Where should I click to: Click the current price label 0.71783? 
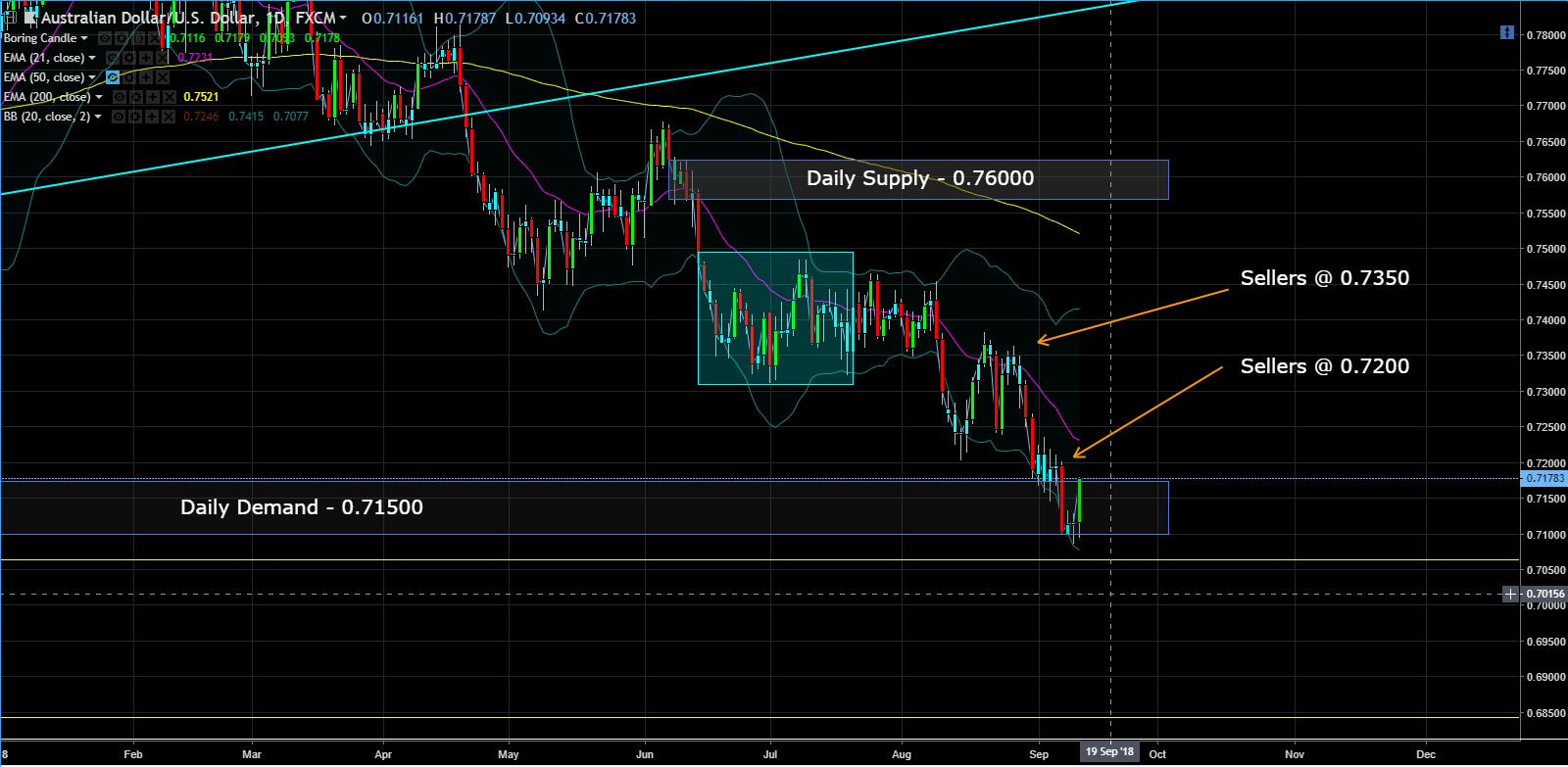point(1544,478)
